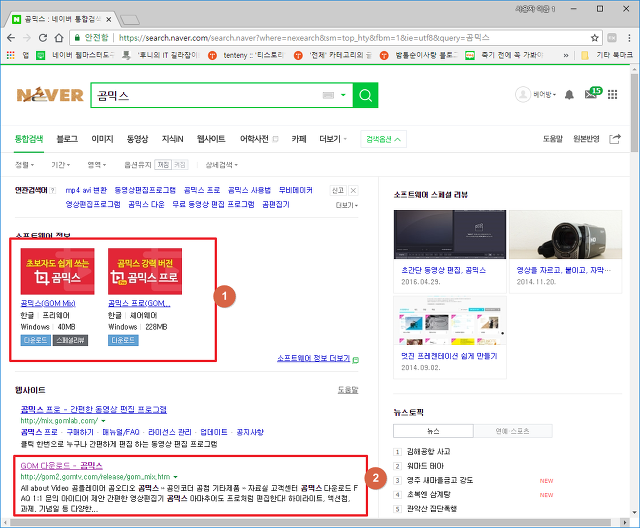This screenshot has width=640, height=528.
Task: Click the green Naver search button
Action: click(x=365, y=95)
